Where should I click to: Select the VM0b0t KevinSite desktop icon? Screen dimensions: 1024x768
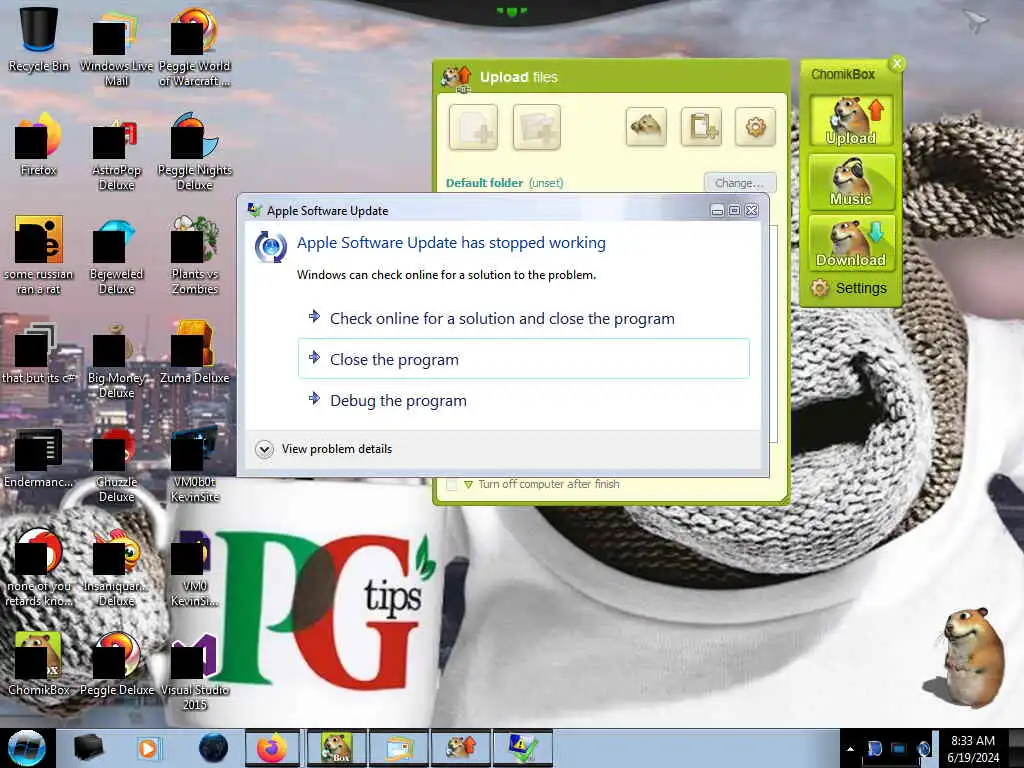pyautogui.click(x=195, y=465)
